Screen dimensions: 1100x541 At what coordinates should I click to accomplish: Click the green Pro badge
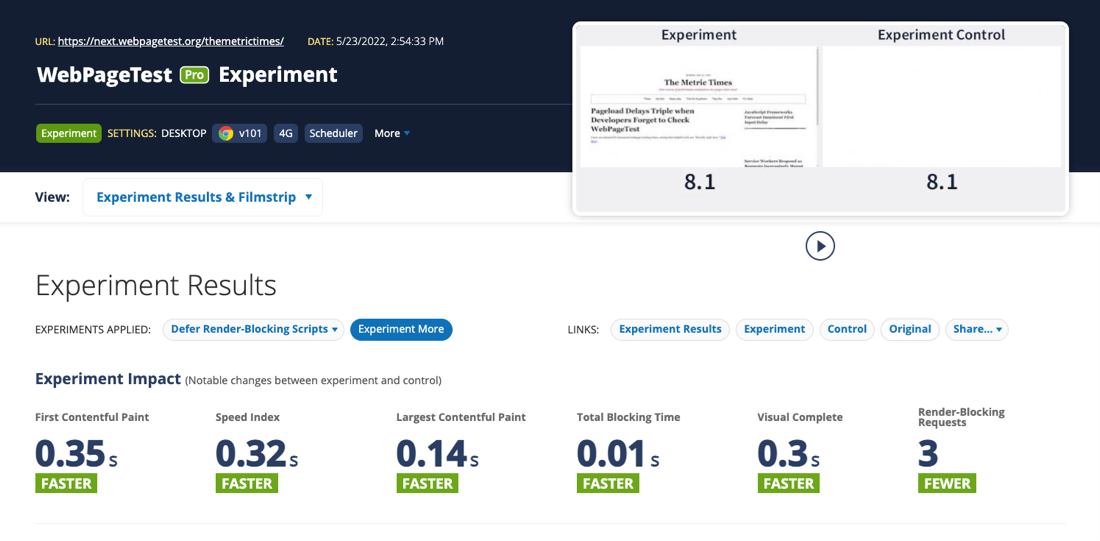tap(195, 75)
